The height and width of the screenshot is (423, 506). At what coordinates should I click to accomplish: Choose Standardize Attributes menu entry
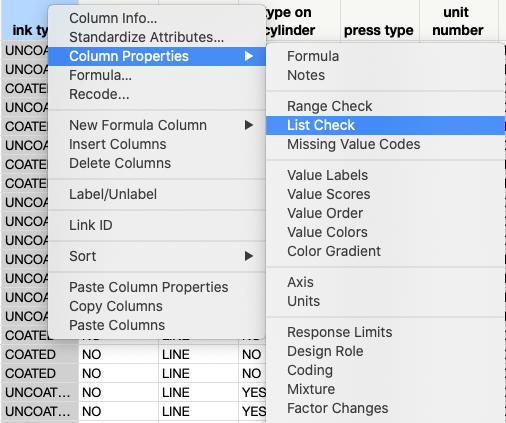[x=146, y=37]
